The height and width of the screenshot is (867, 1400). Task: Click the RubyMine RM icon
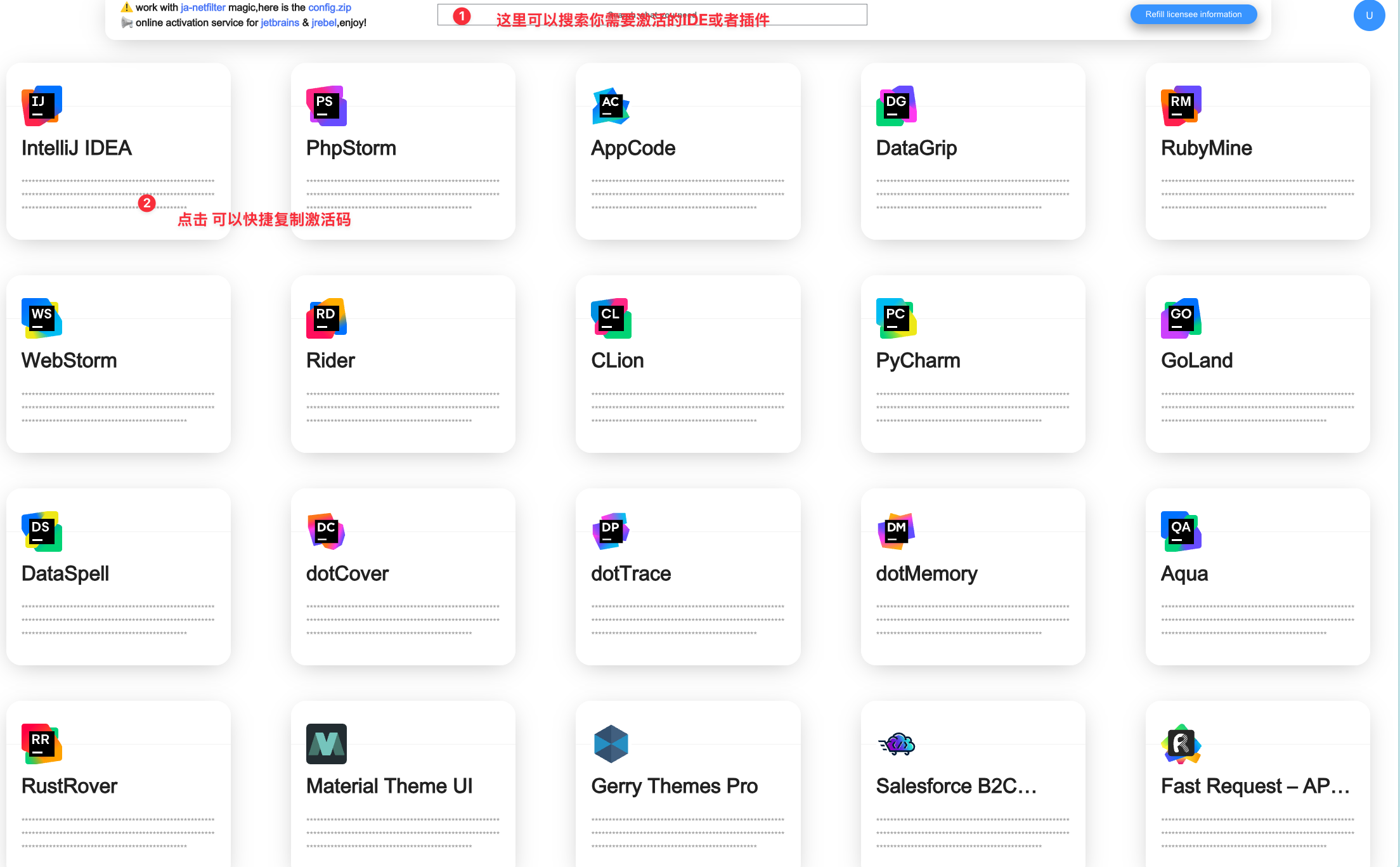click(1181, 106)
